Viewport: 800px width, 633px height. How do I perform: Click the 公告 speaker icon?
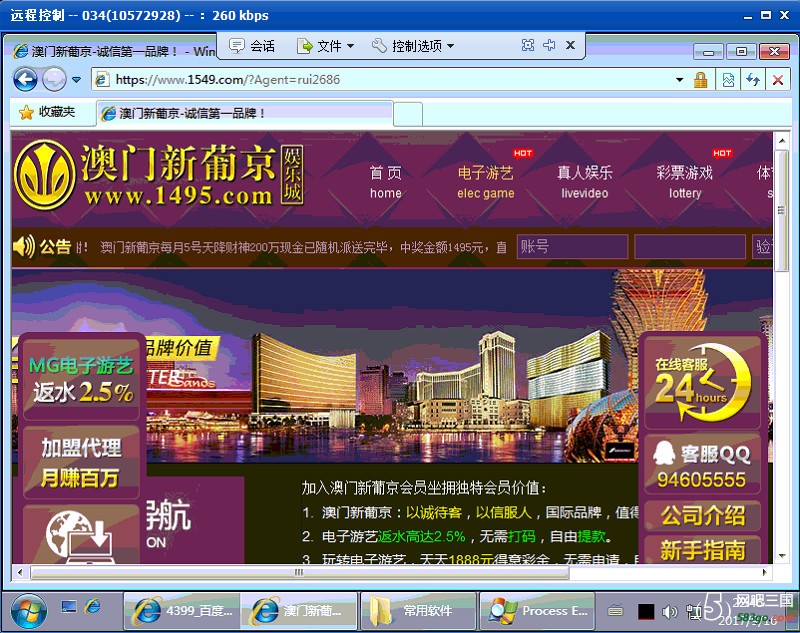pos(23,246)
